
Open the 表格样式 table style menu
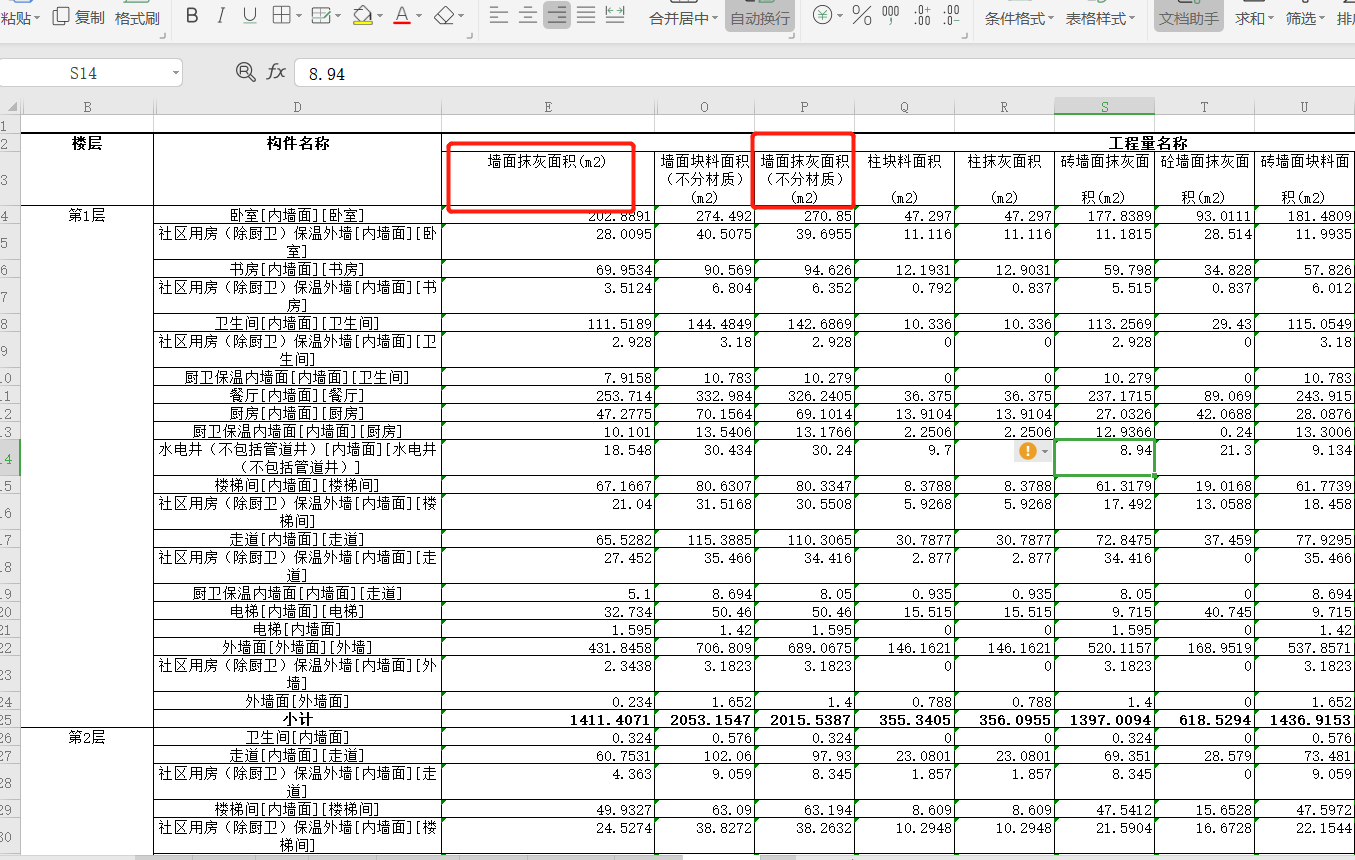point(1100,18)
